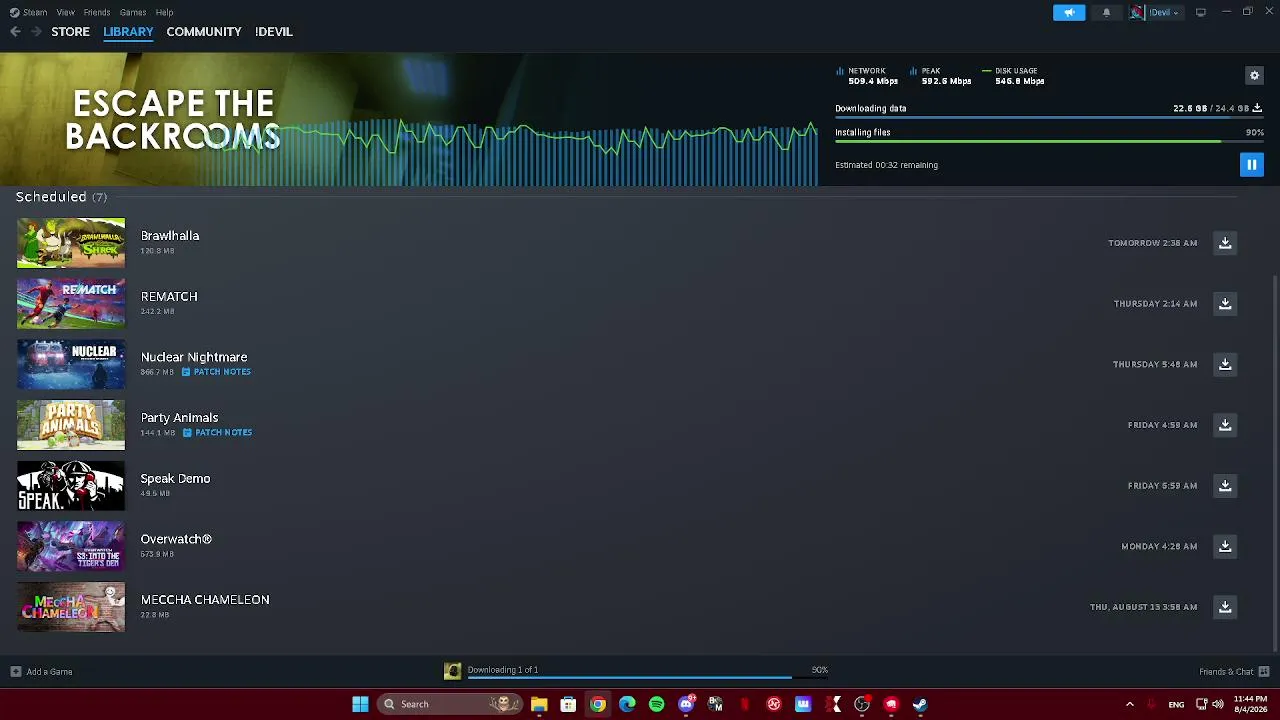Click the Downloading data progress bar

[1048, 118]
